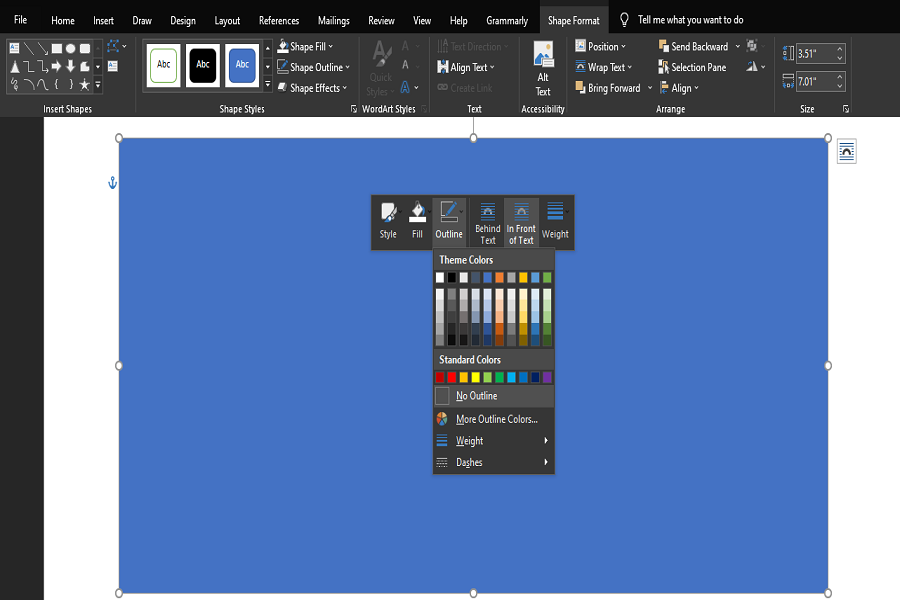Click the scribble drawing tool
Viewport: 900px width, 600px height.
[13, 82]
